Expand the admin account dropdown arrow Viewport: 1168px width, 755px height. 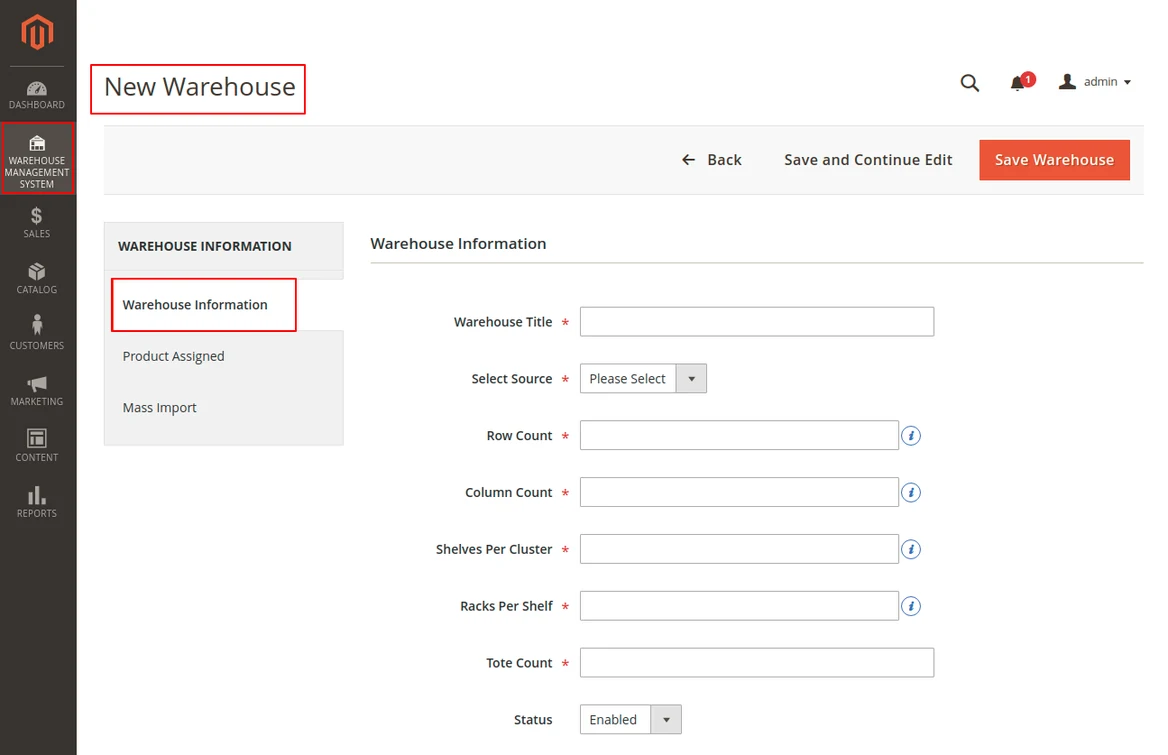[1127, 83]
